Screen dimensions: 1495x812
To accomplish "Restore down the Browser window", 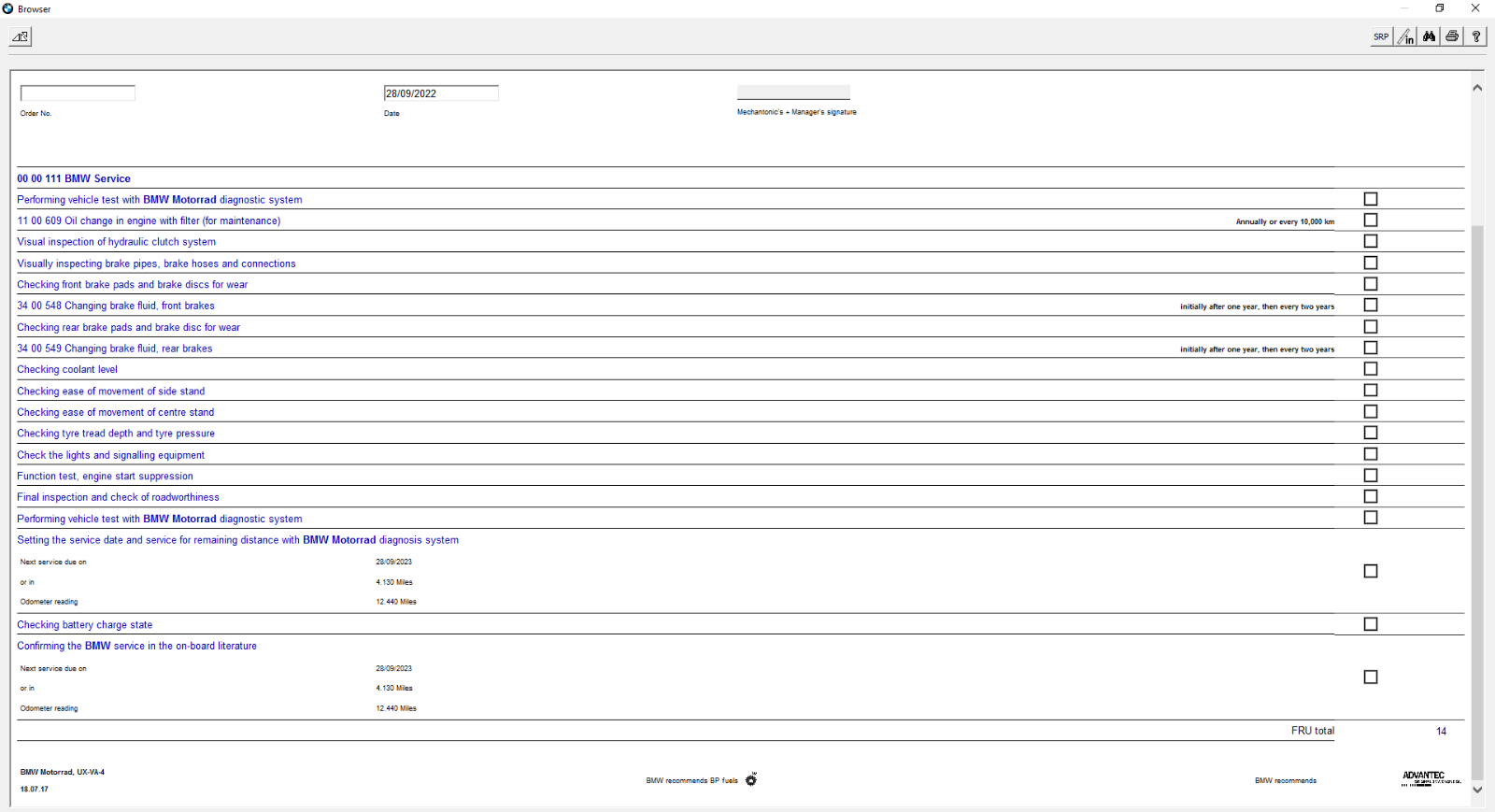I will pos(1440,8).
